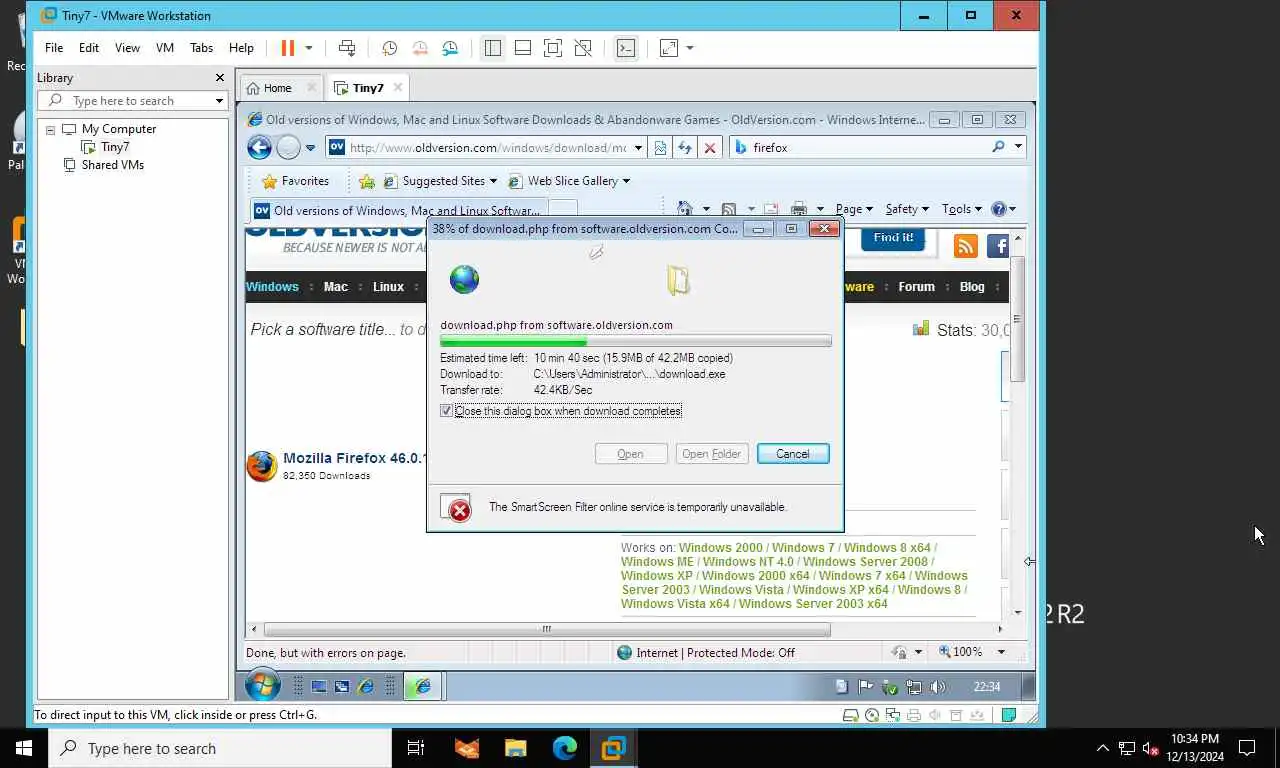Send Ctrl+Alt+Del to the VM via toolbar icon
The height and width of the screenshot is (768, 1280).
(346, 48)
